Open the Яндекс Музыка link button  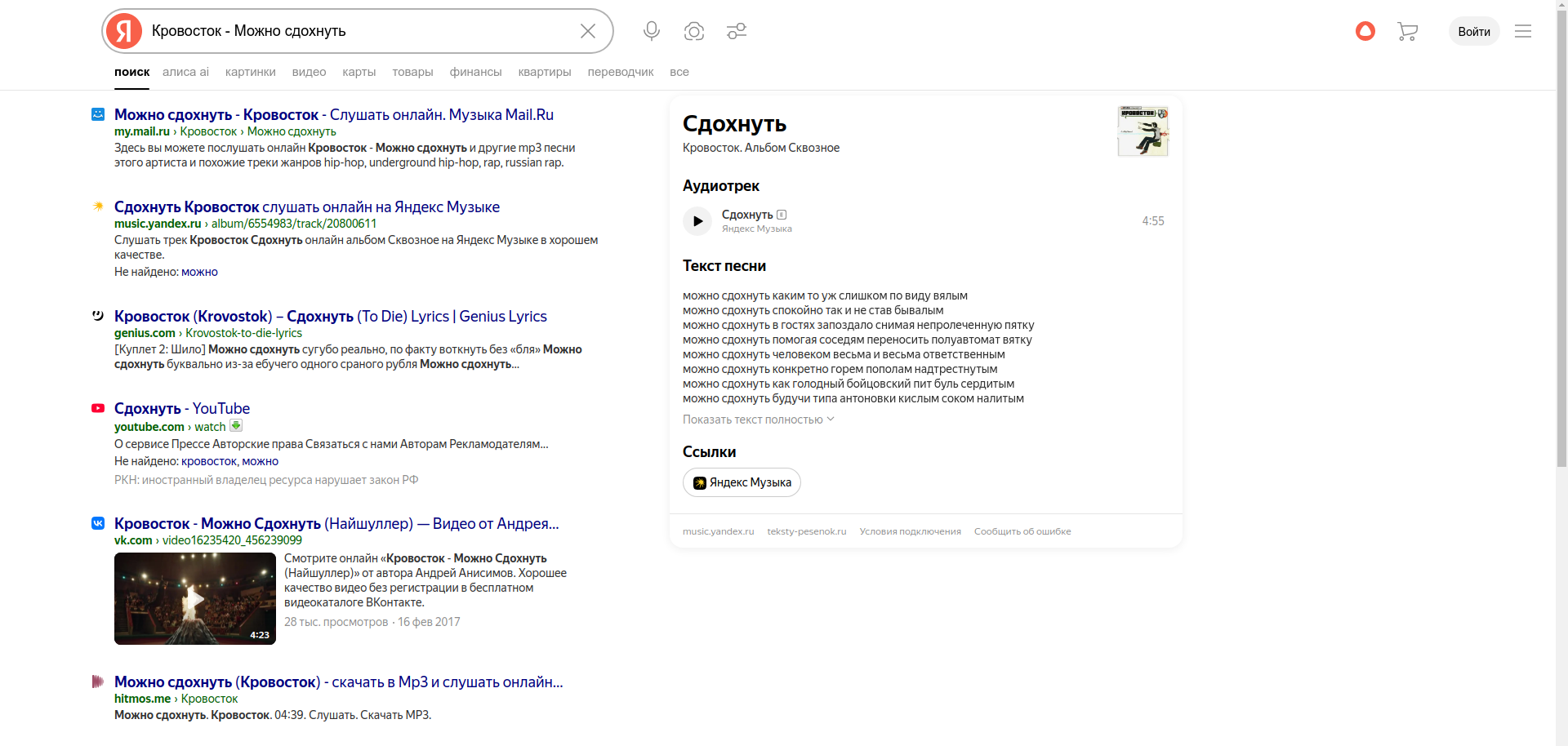click(742, 482)
